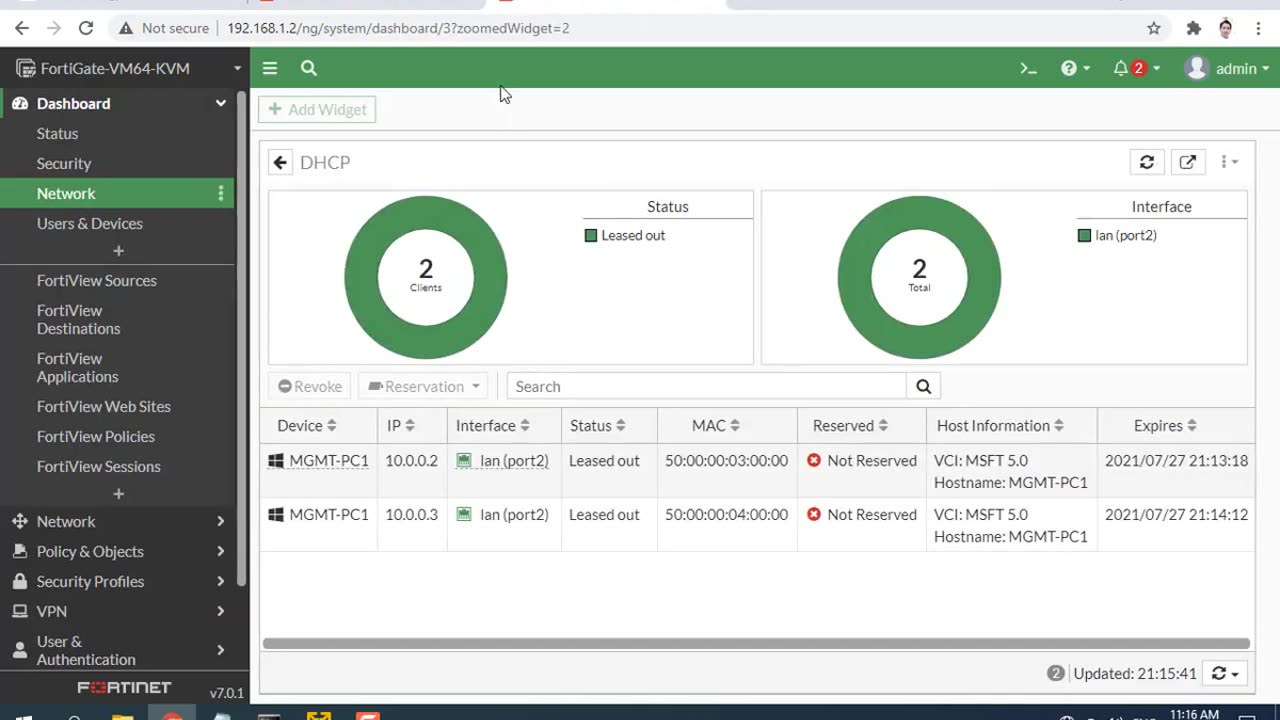Click the back arrow beside DHCP title
1280x720 pixels.
tap(280, 162)
